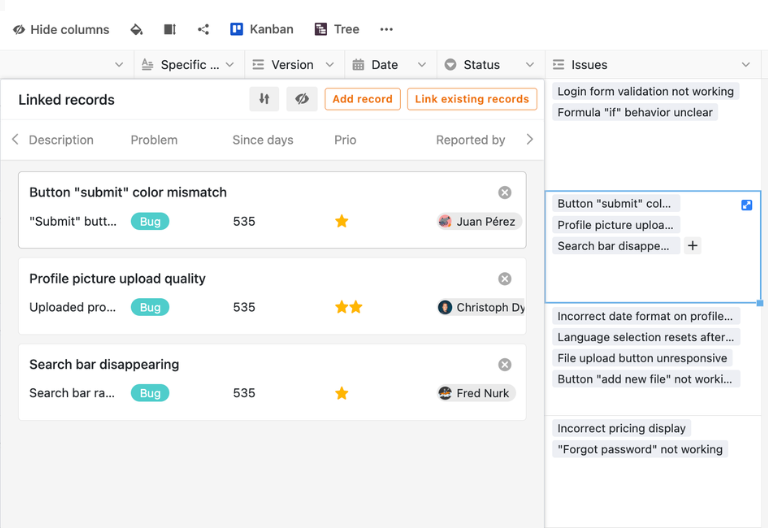Open Profile picture upload quality card title
The height and width of the screenshot is (528, 768).
[x=118, y=279]
